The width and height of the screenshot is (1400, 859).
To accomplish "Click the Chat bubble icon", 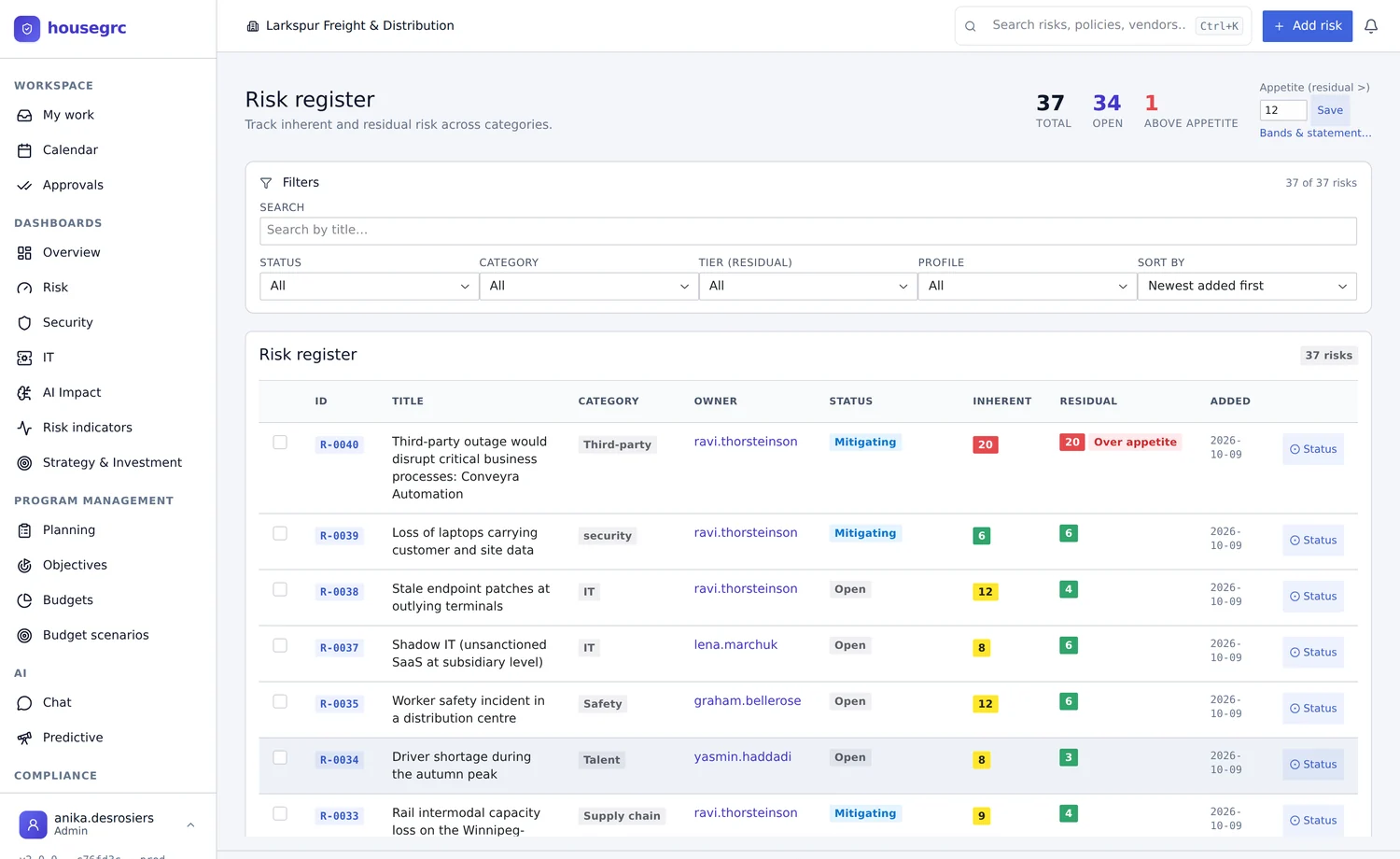I will click(x=24, y=703).
